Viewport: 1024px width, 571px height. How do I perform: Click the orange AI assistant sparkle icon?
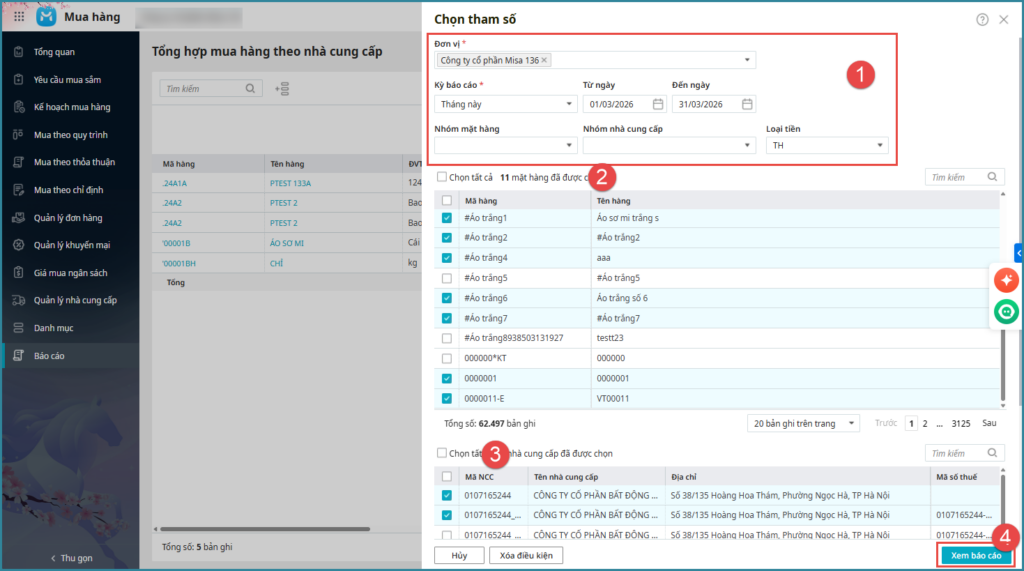[1006, 281]
